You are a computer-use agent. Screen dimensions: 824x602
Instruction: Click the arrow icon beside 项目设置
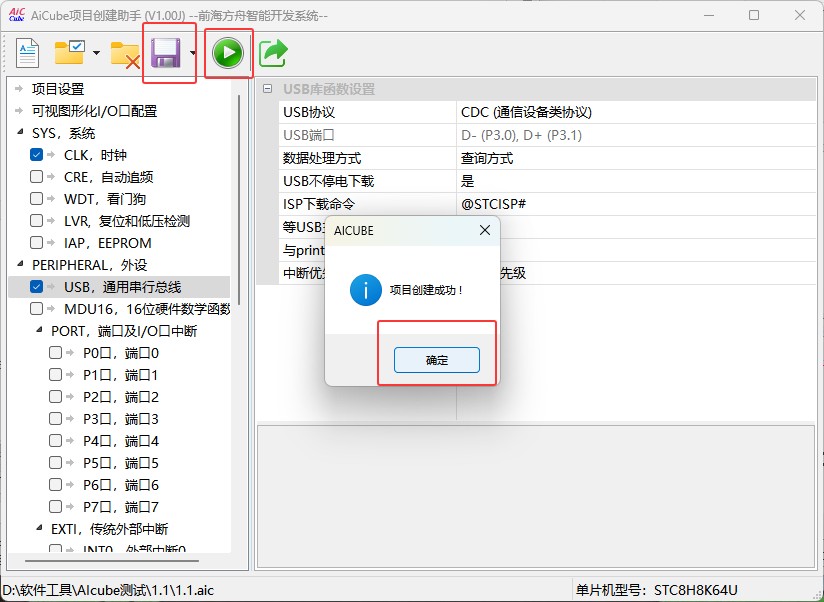click(19, 89)
